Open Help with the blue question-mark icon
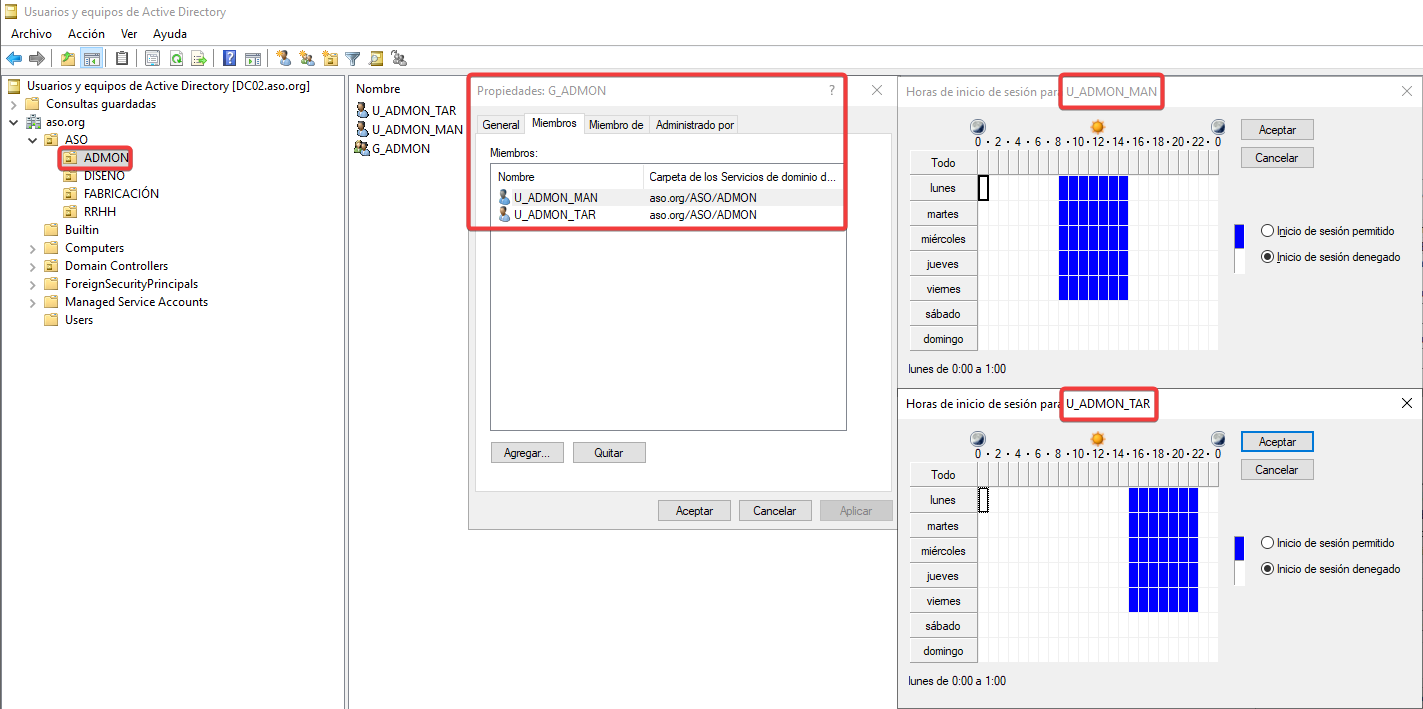 tap(230, 59)
